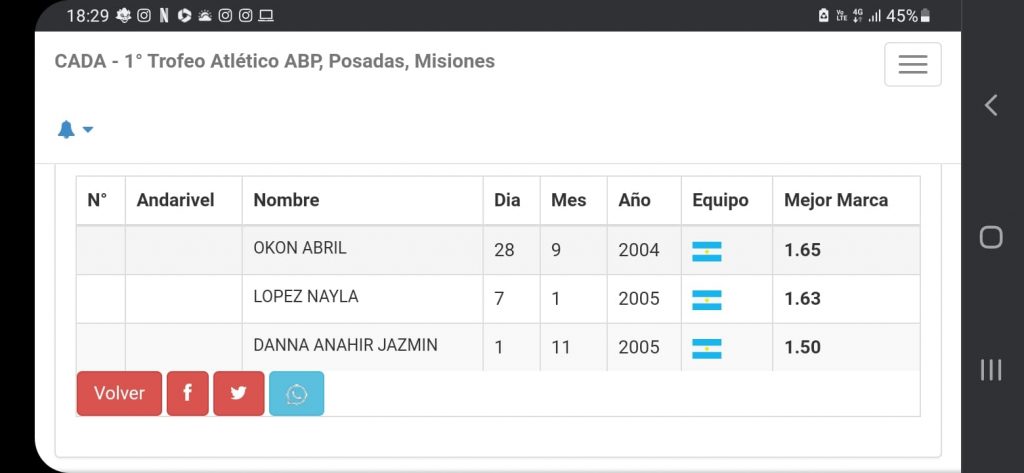The image size is (1024, 473).
Task: Click the Andarivel column header
Action: click(x=175, y=200)
